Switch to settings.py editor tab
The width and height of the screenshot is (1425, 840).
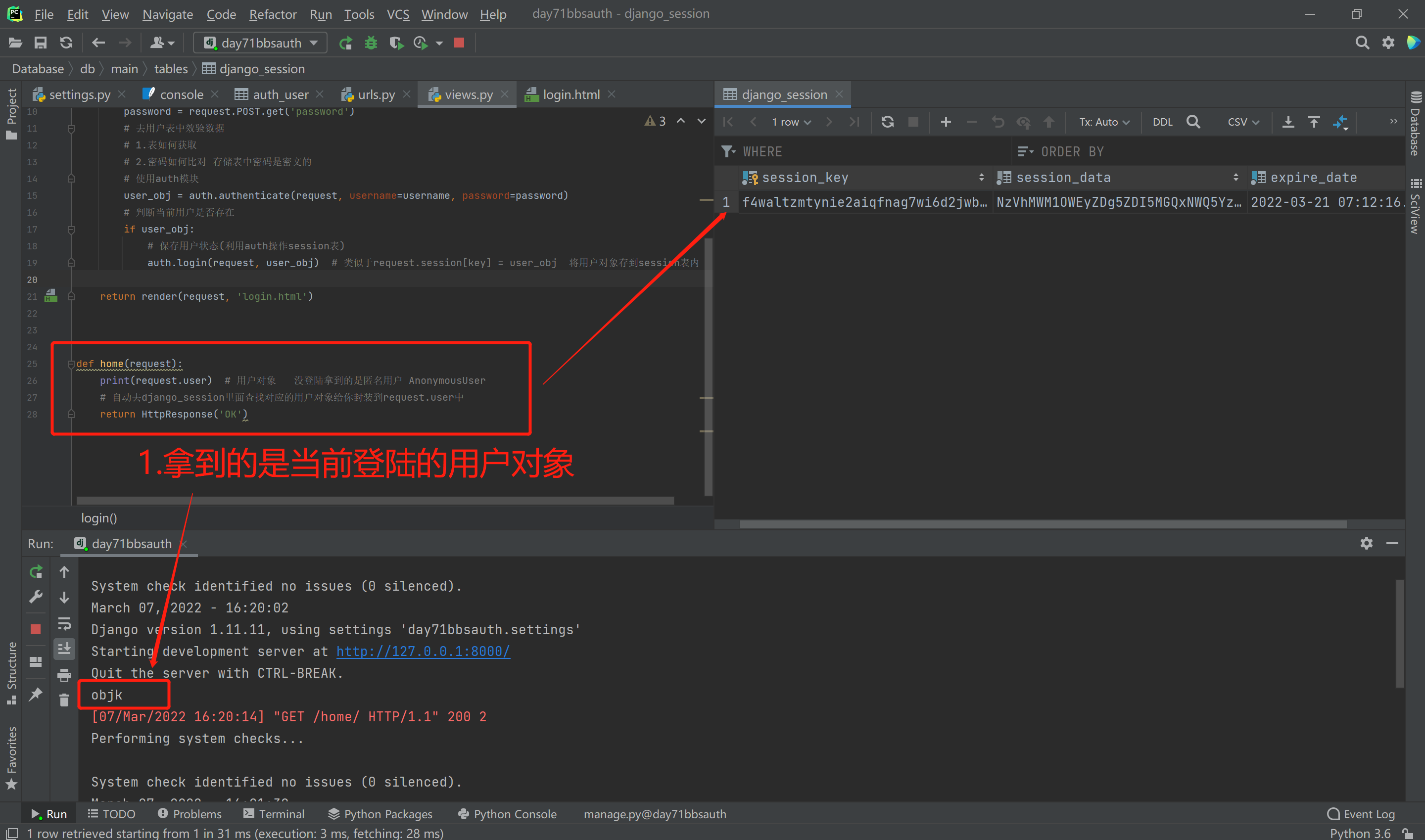pyautogui.click(x=80, y=94)
